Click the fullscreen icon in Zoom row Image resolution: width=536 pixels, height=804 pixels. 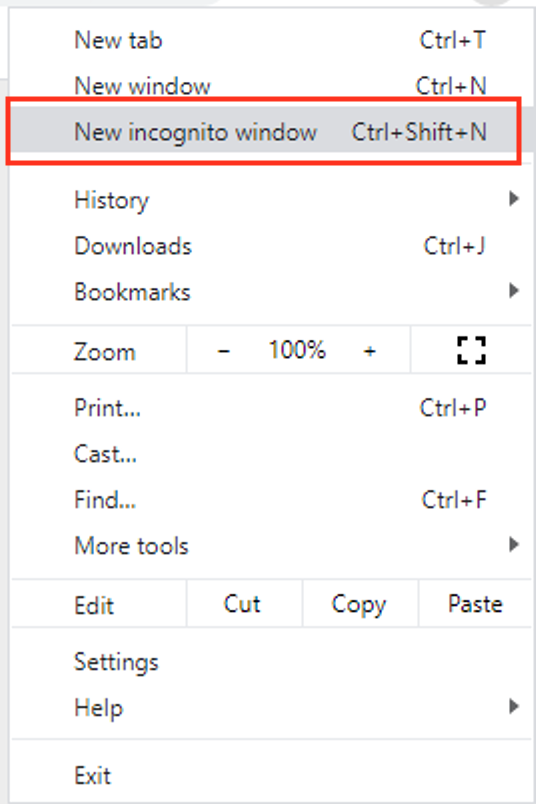click(471, 351)
